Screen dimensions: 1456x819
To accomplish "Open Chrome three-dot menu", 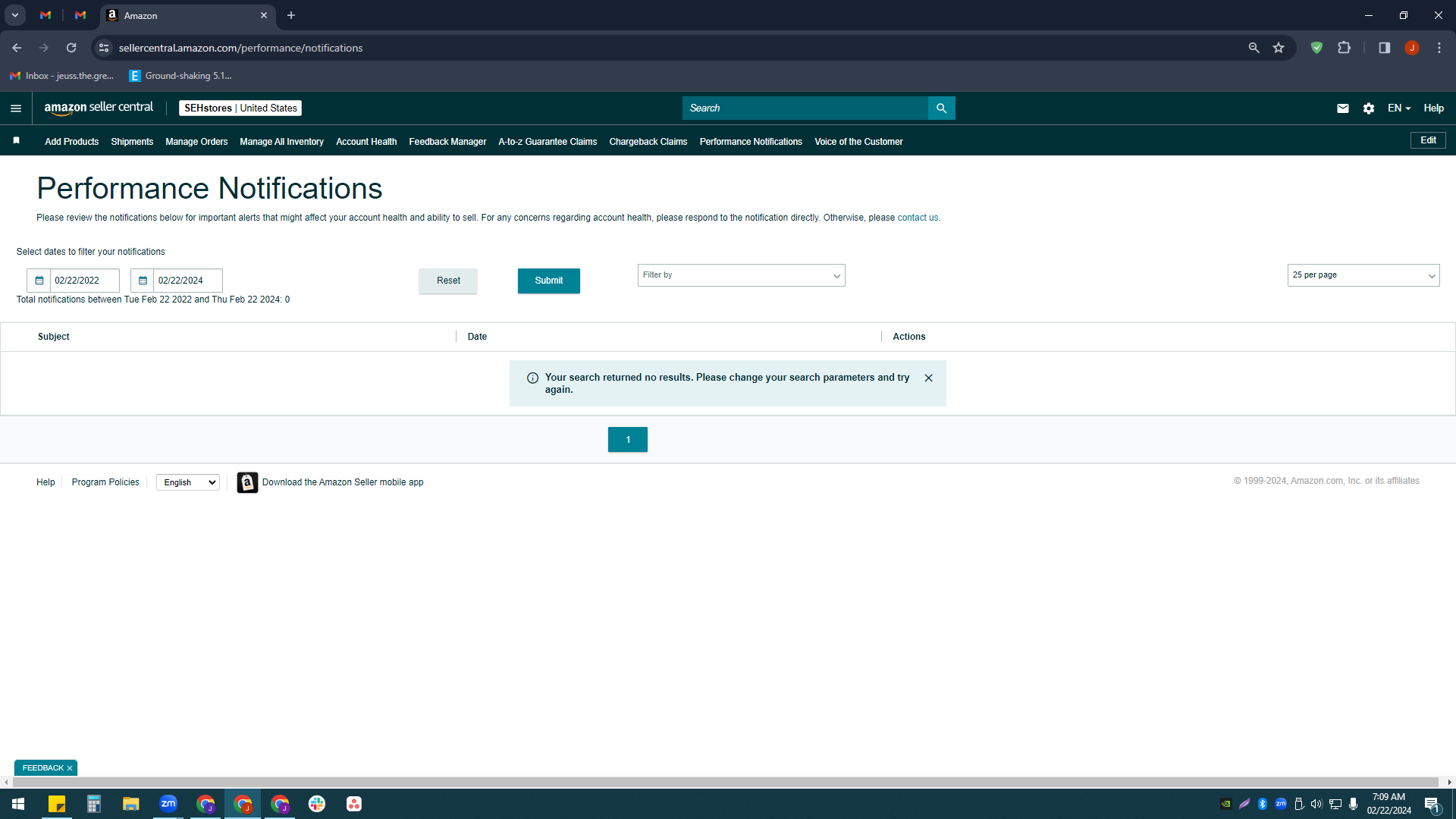I will tap(1439, 48).
